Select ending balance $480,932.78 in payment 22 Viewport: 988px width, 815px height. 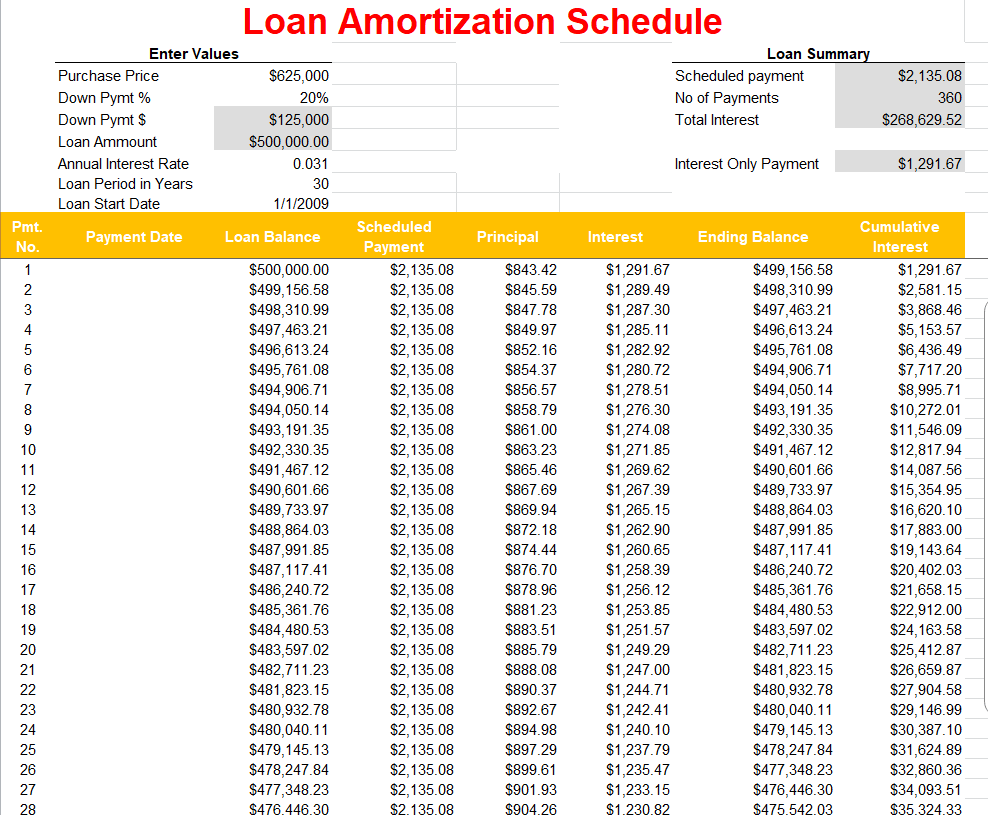[793, 690]
